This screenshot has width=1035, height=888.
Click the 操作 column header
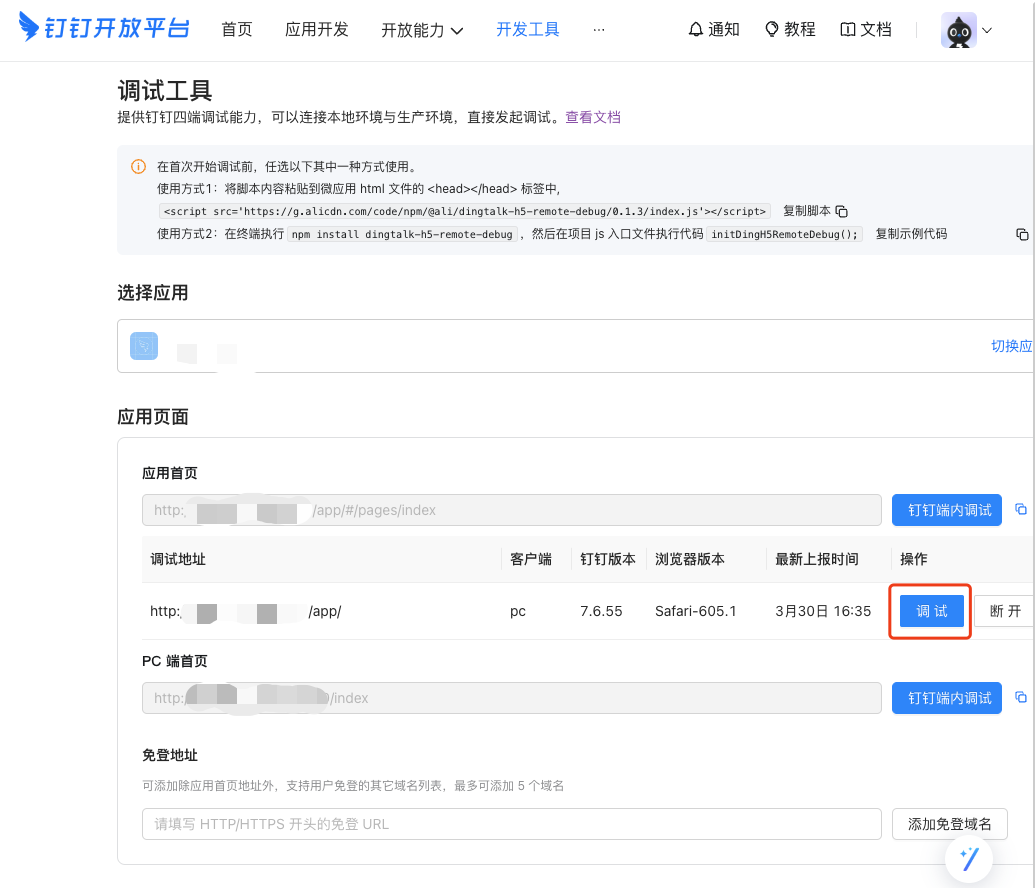point(914,559)
